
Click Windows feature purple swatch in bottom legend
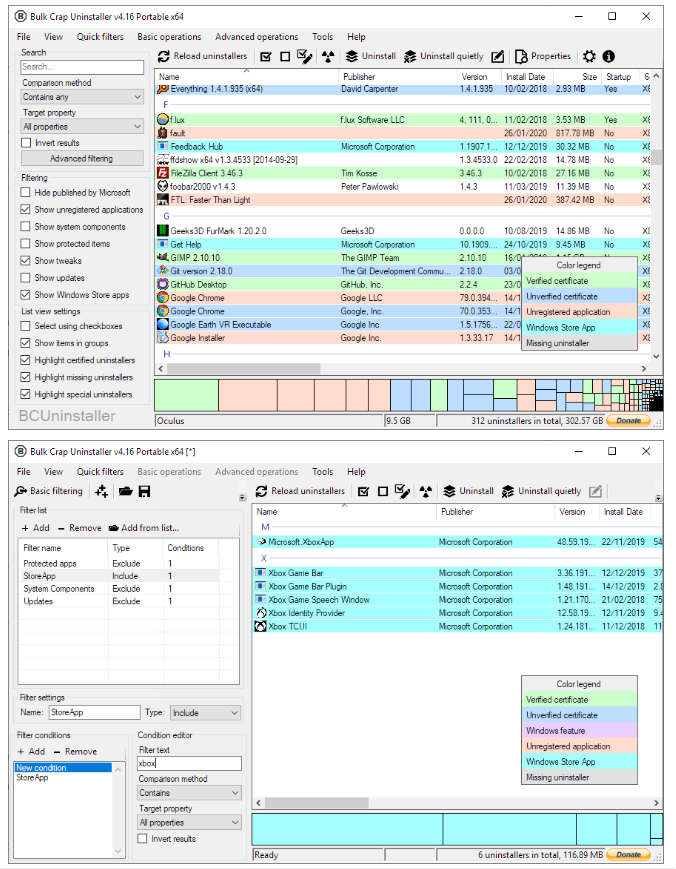click(579, 730)
